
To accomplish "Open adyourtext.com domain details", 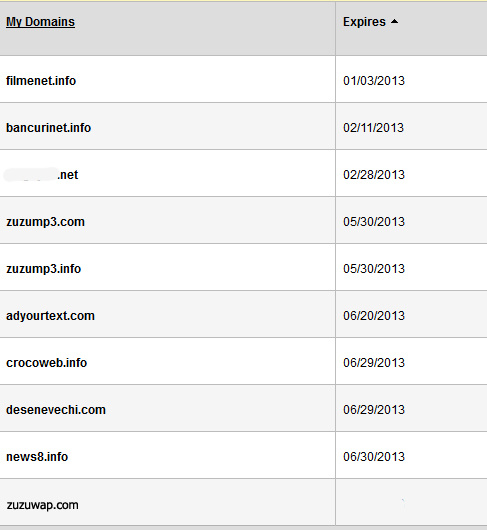I will click(50, 316).
